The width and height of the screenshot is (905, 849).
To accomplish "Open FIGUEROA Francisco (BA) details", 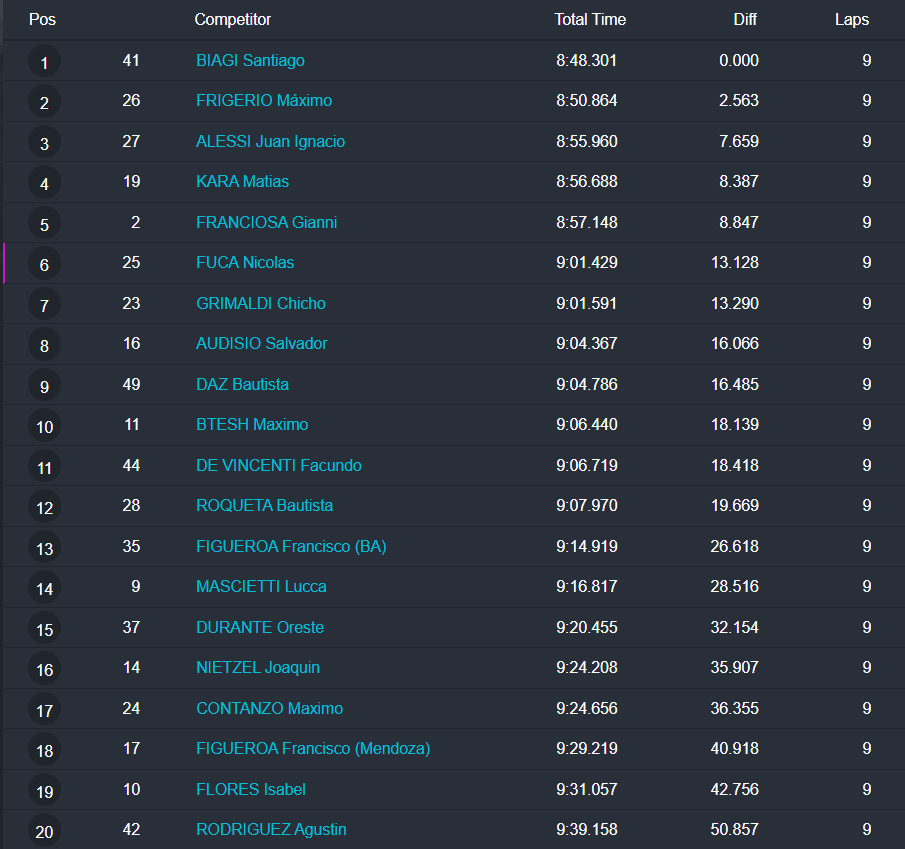I will (x=291, y=546).
